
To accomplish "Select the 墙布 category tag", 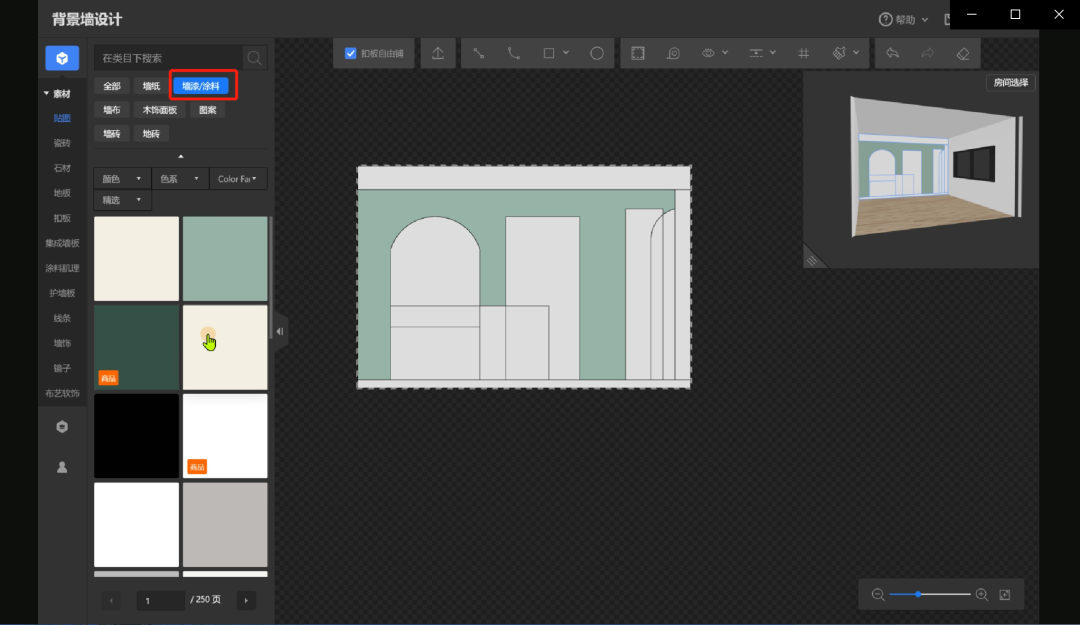I will click(x=112, y=110).
